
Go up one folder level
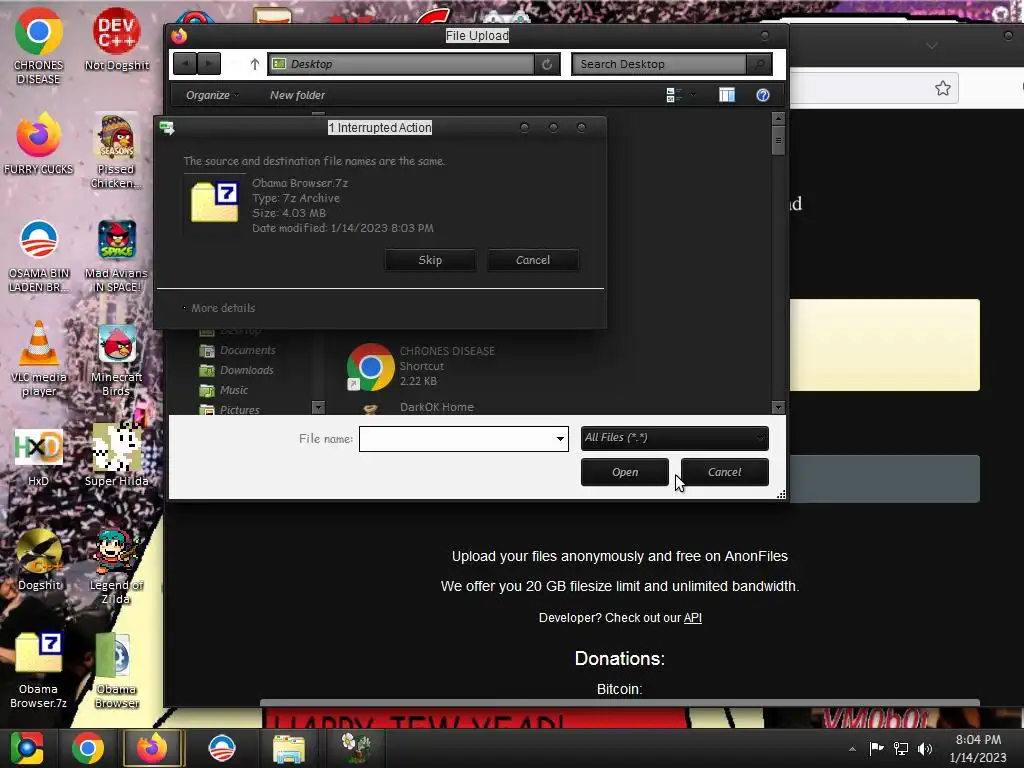[255, 64]
